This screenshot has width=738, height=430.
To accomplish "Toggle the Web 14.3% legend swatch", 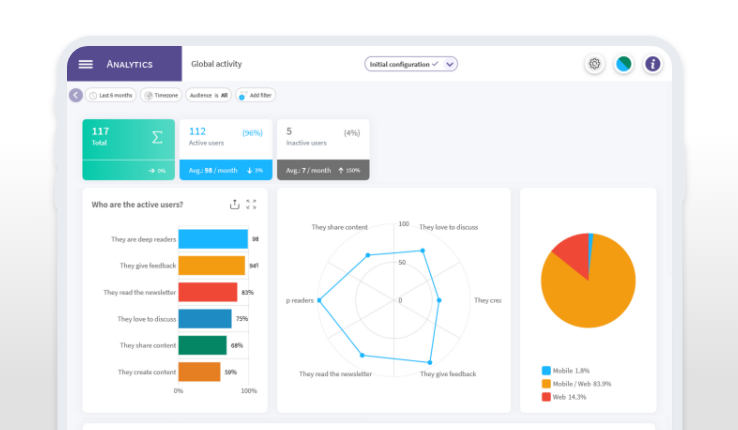I will click(x=546, y=397).
